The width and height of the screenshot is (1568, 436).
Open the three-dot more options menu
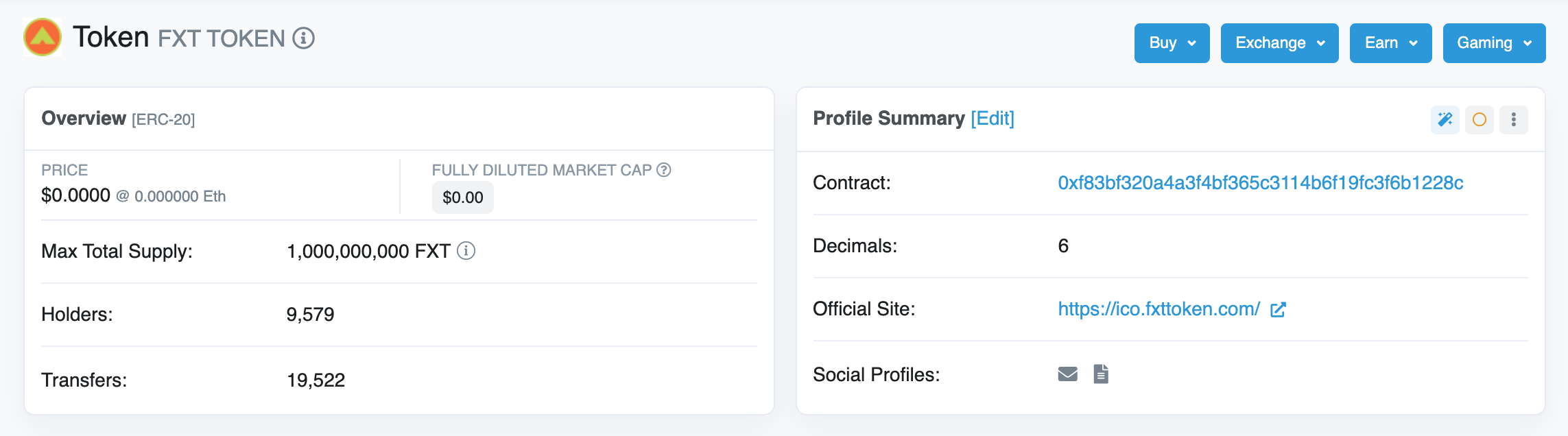point(1514,120)
